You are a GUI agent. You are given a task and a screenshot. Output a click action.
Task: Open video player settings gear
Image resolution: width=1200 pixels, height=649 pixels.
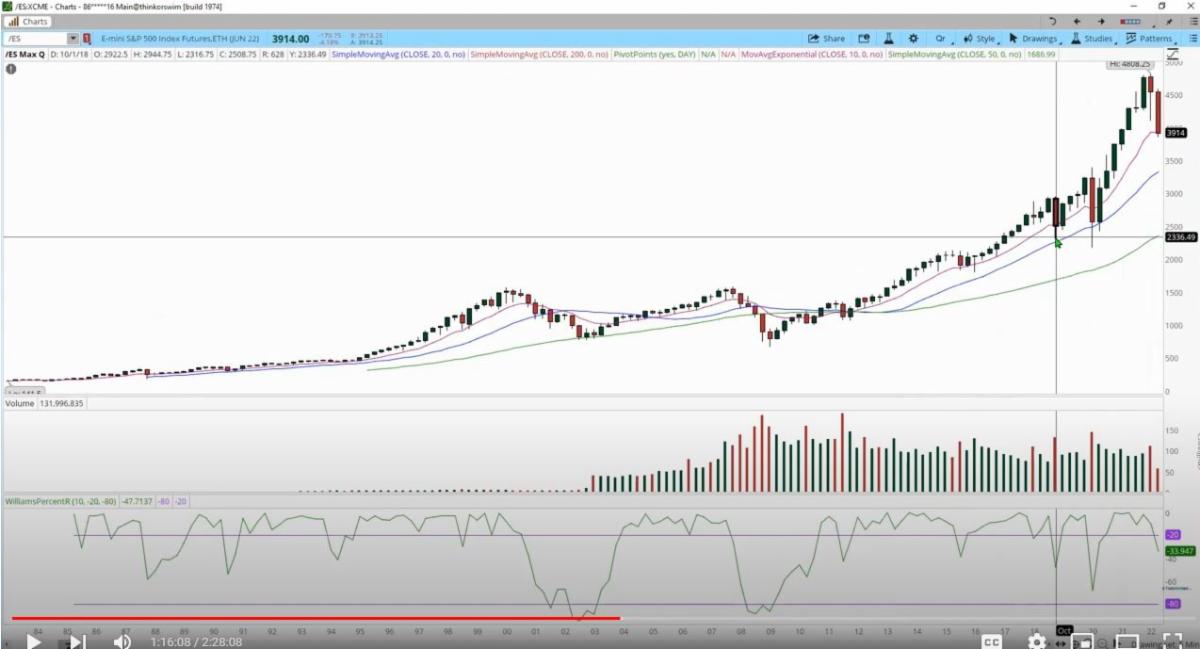click(1037, 641)
